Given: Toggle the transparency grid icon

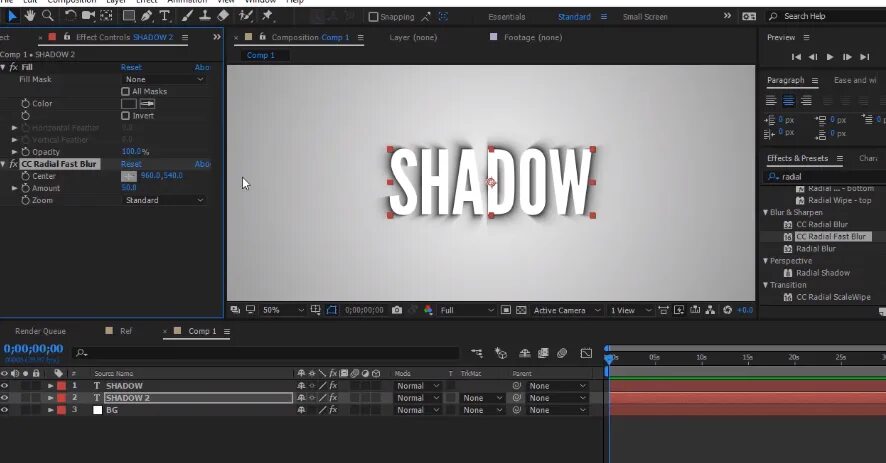Looking at the screenshot, I should coord(522,310).
